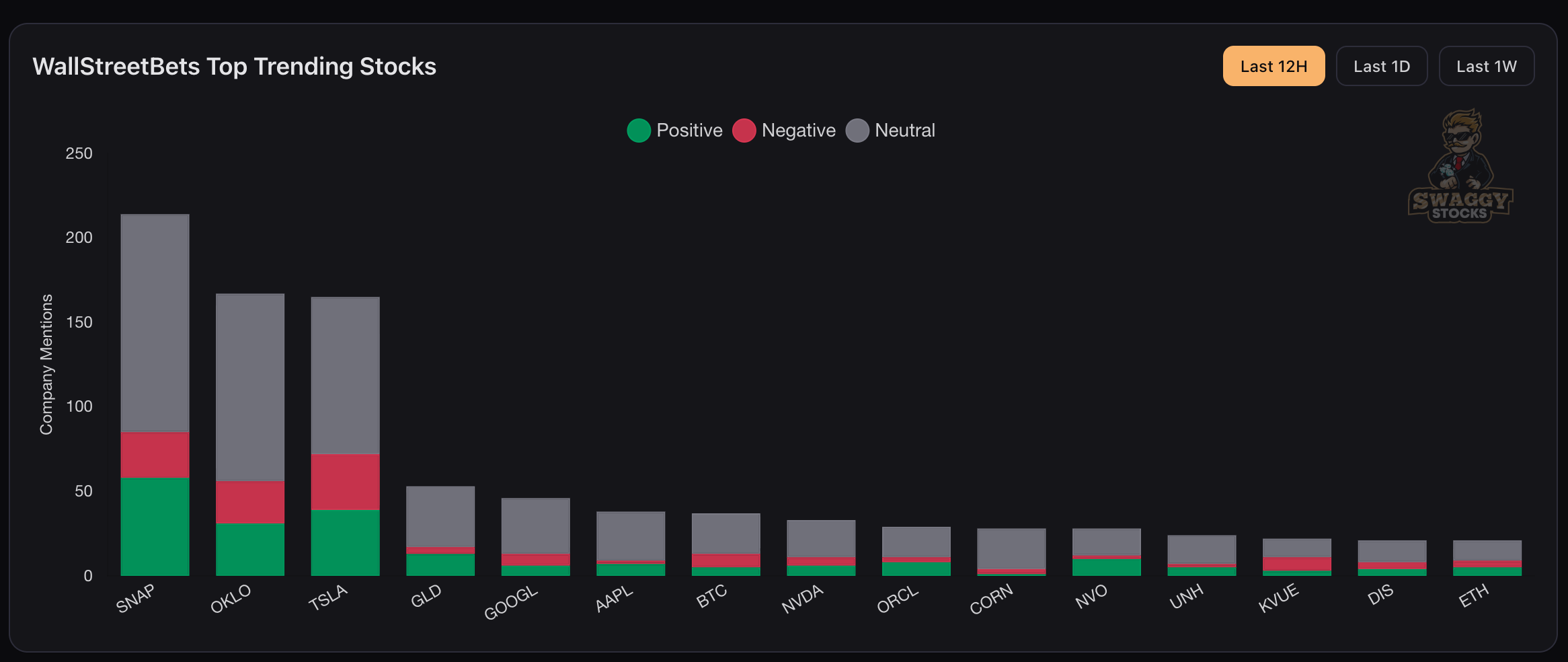This screenshot has height=662, width=1568.
Task: Click the GLD bar's green segment
Action: tap(440, 564)
